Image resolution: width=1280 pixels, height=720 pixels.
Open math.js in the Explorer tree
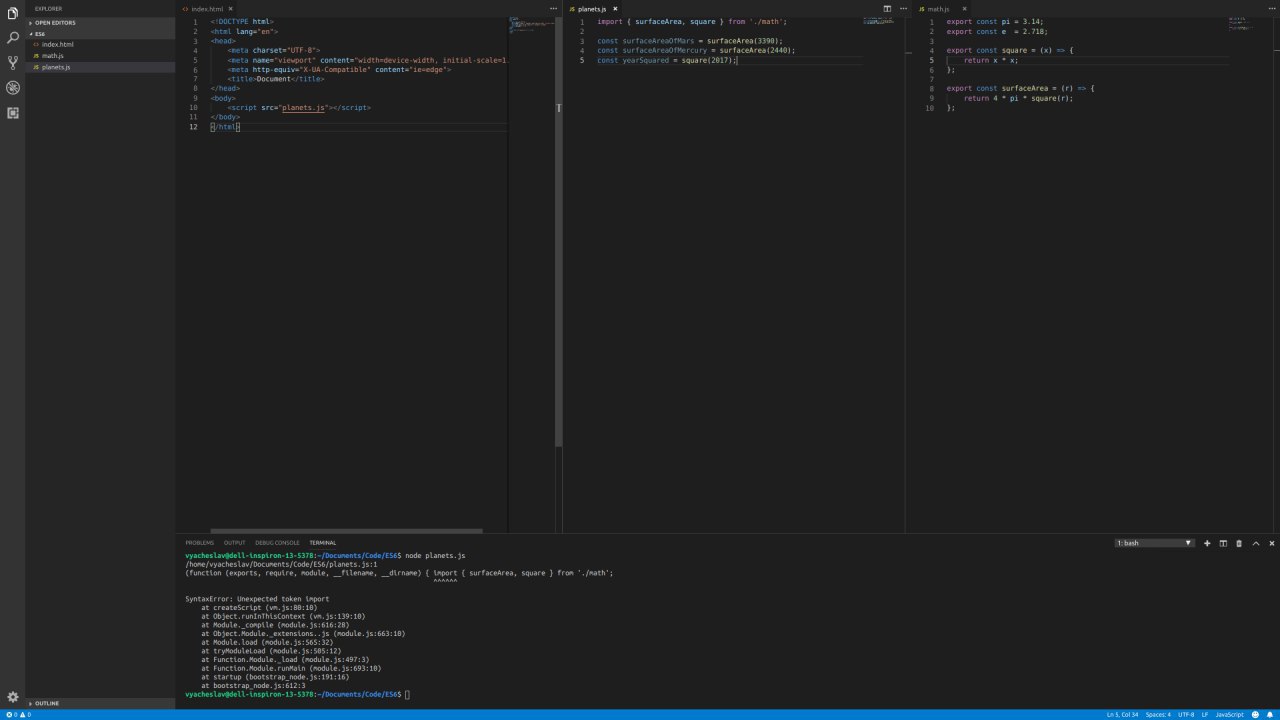[x=100, y=56]
